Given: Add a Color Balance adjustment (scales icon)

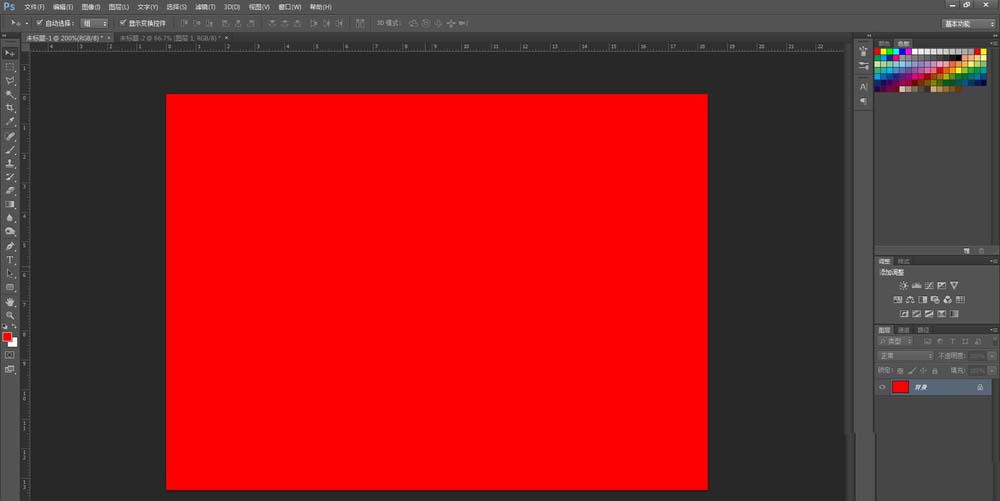Looking at the screenshot, I should coord(910,300).
